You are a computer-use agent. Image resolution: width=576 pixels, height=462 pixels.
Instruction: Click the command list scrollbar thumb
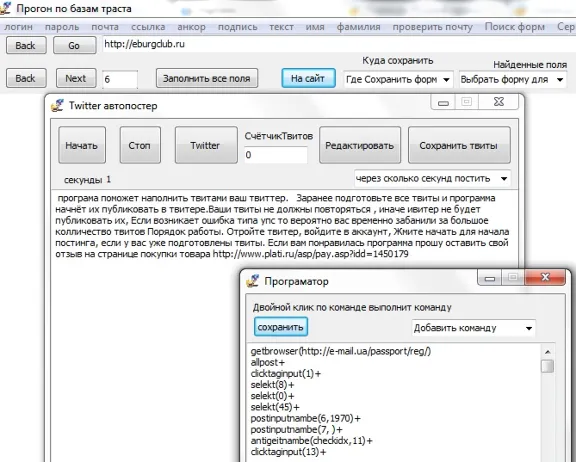pos(547,366)
